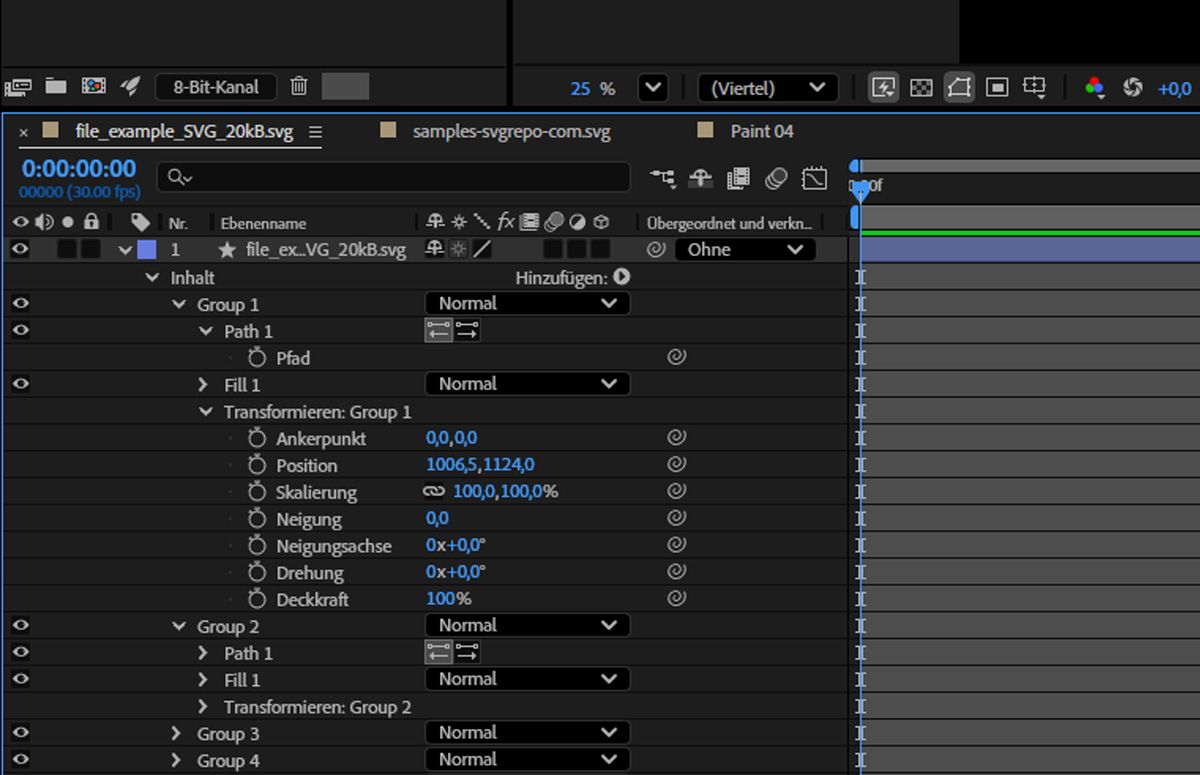Click the 25 % zoom value
The image size is (1200, 775).
coord(592,89)
